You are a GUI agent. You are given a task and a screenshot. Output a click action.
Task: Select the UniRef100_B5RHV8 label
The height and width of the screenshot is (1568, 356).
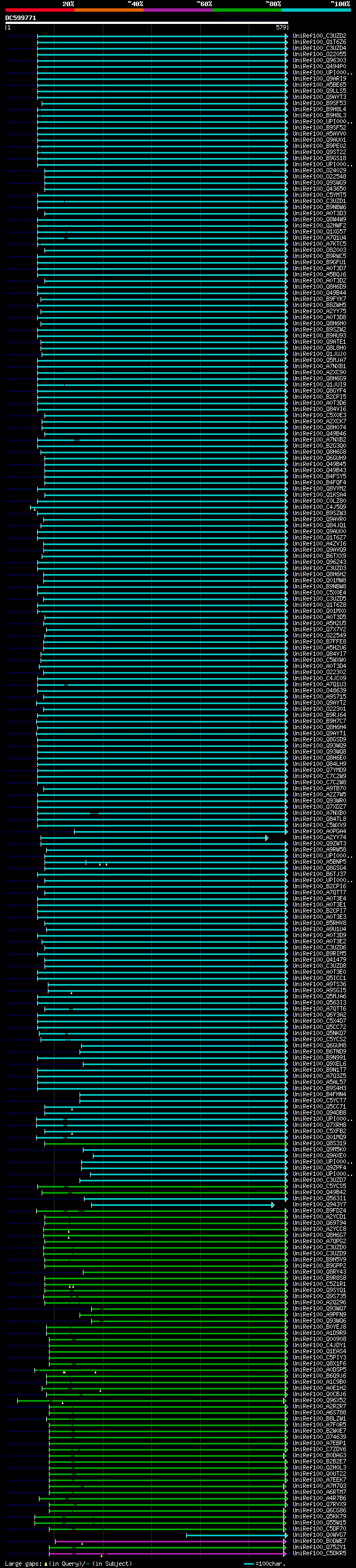click(x=319, y=923)
